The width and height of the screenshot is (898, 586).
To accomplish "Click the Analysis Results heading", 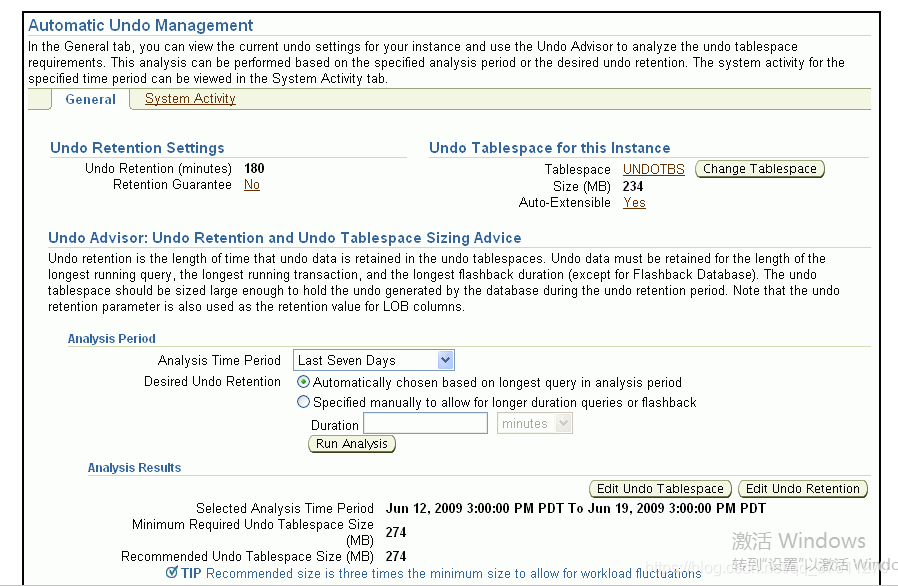I will (135, 468).
